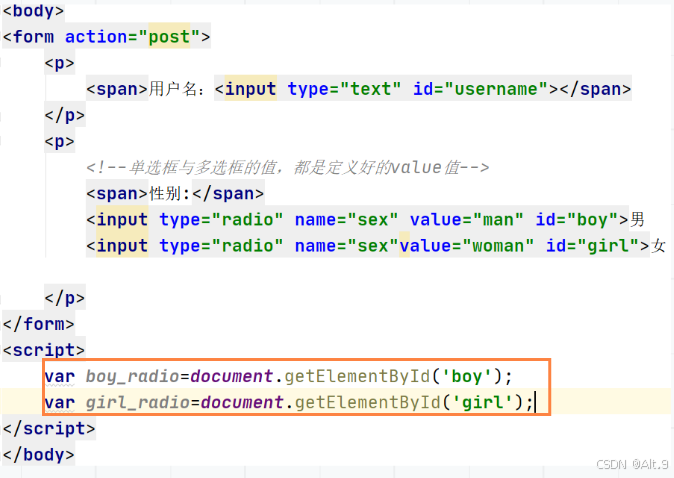The height and width of the screenshot is (478, 674).
Task: Click the 性别: label text
Action: [170, 193]
